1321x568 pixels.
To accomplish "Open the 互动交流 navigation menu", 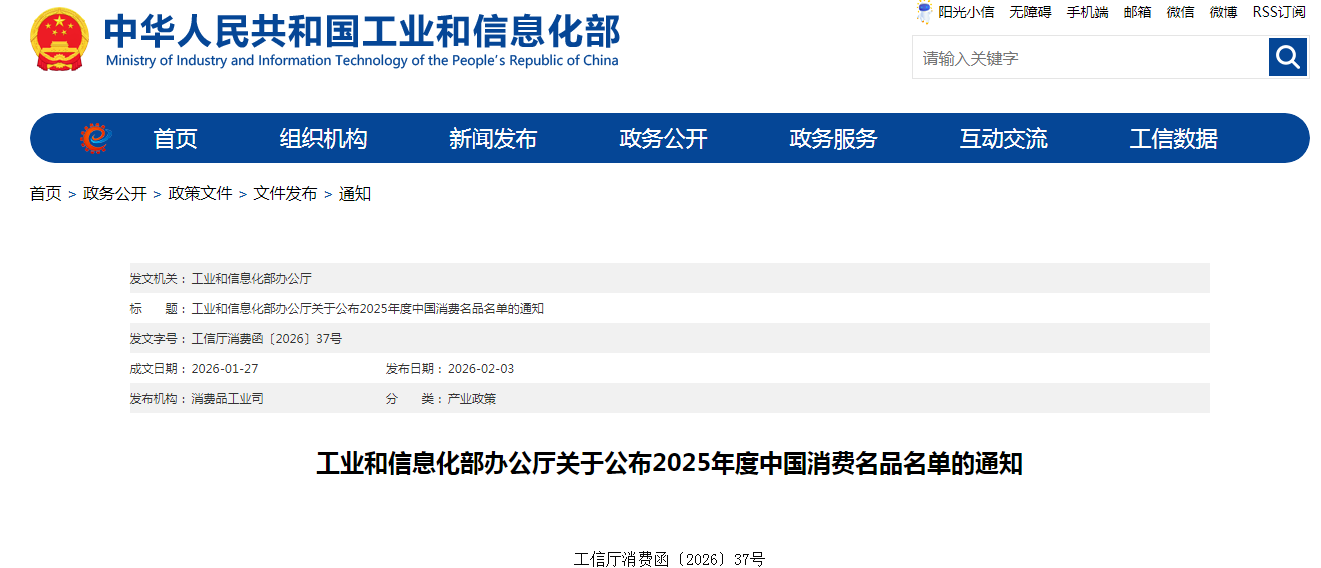I will click(x=1004, y=139).
